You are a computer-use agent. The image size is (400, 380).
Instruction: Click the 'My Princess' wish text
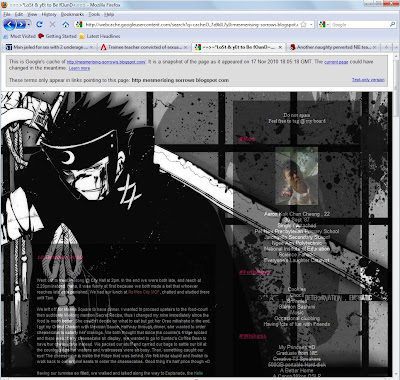click(x=297, y=347)
